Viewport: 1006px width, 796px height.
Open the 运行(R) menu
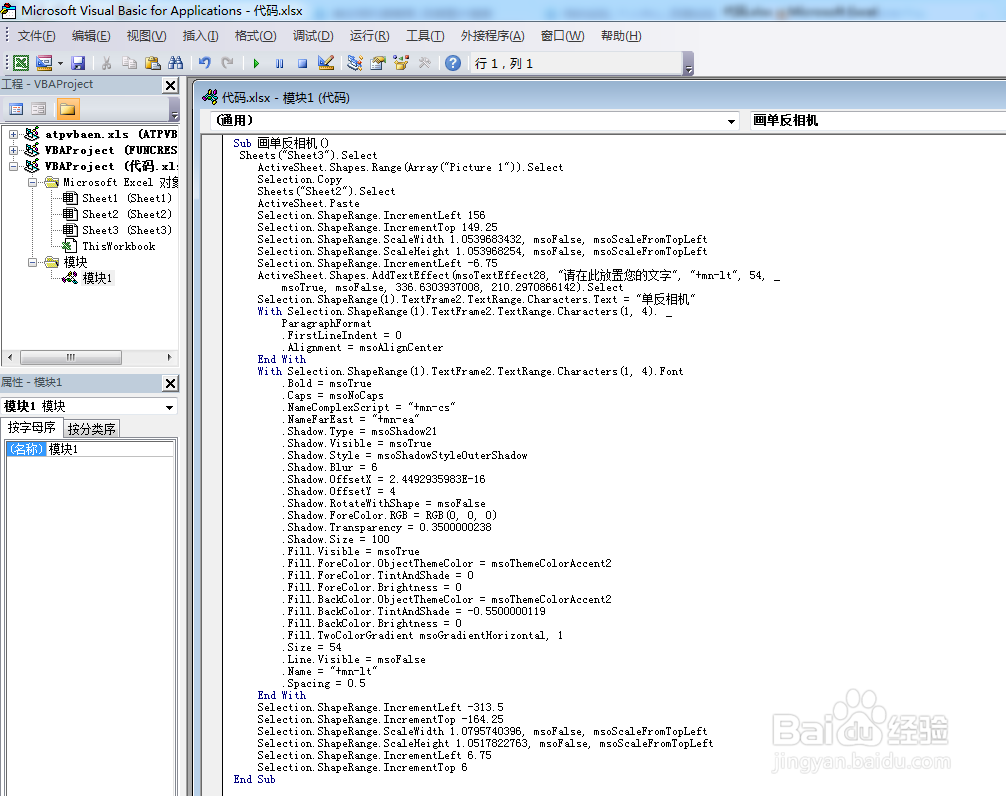(x=370, y=36)
